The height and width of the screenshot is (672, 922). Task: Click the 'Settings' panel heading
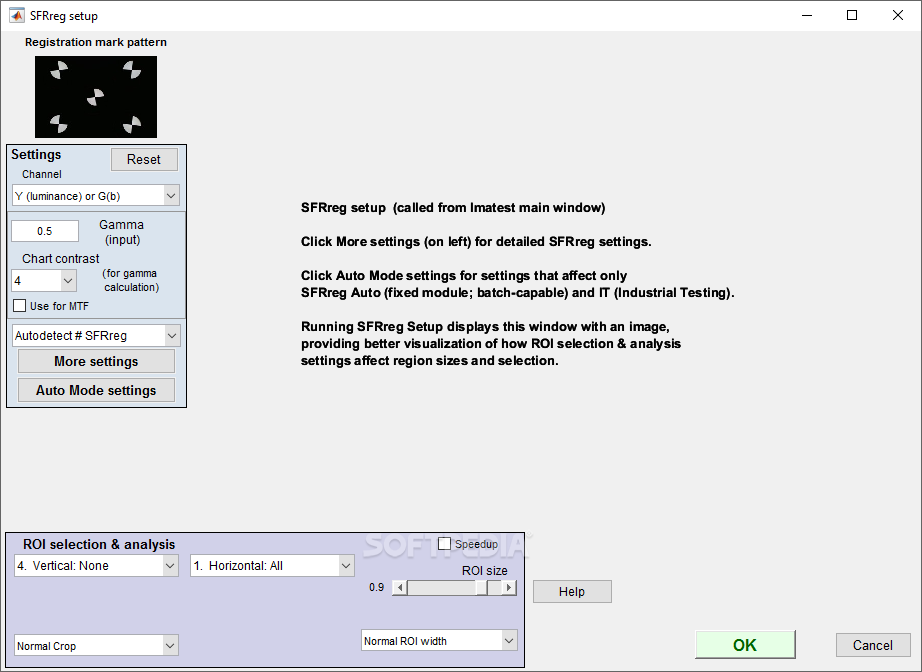[36, 155]
